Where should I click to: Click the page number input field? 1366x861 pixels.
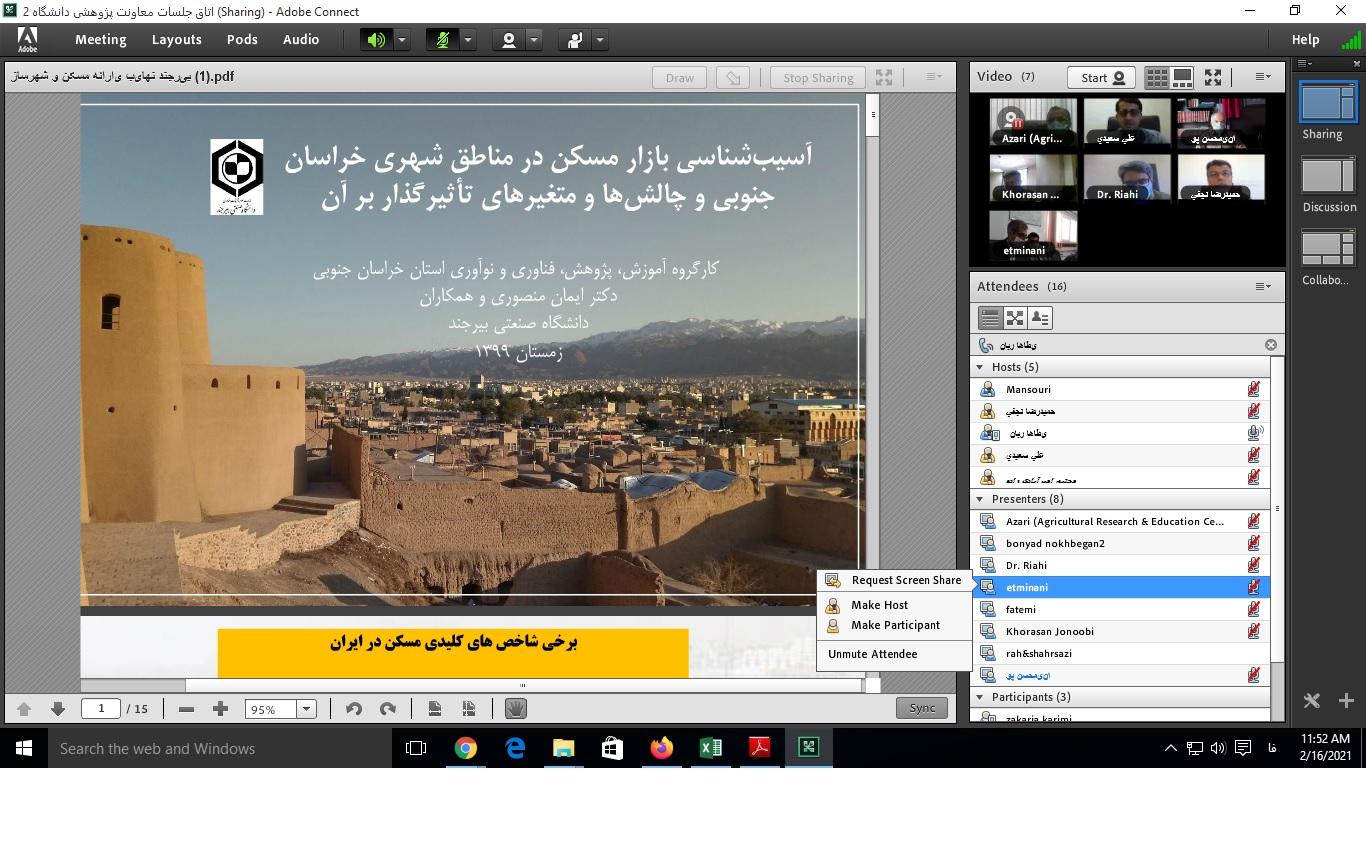[101, 708]
